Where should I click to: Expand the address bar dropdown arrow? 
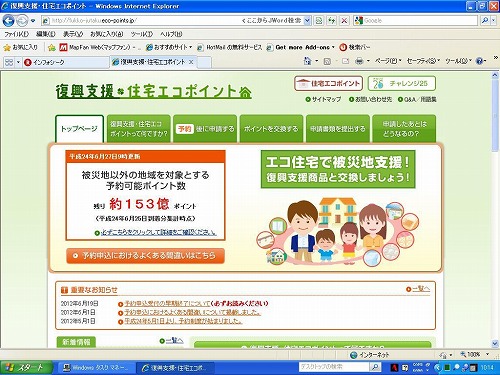tap(307, 21)
